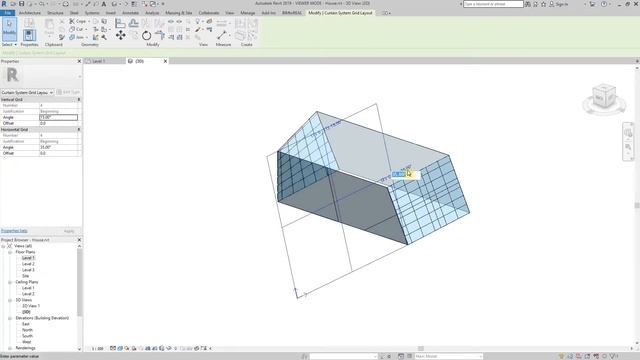Click the Revit application logo button
This screenshot has width=640, height=360.
[4, 4]
